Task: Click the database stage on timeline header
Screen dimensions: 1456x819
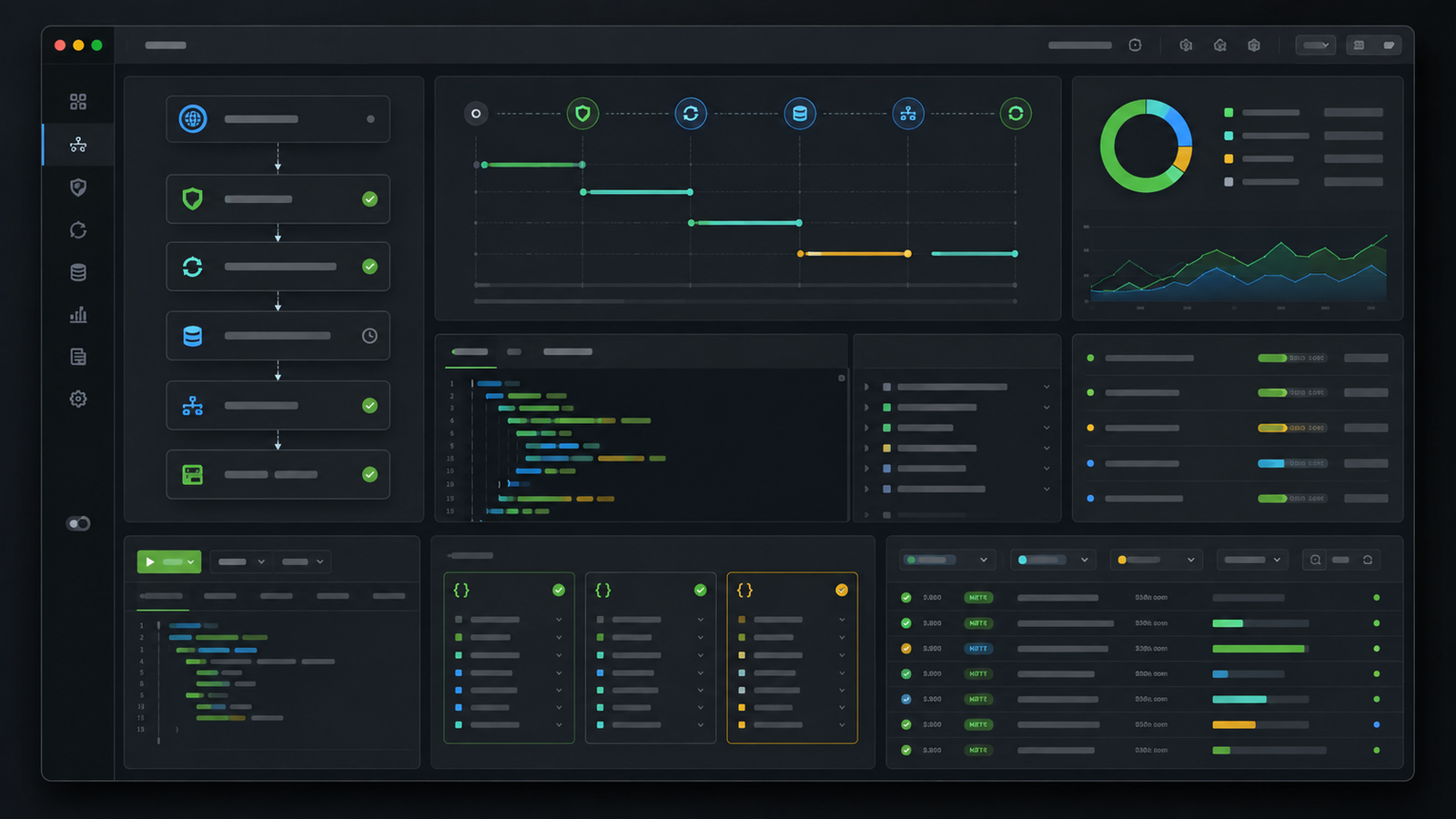Action: coord(800,114)
